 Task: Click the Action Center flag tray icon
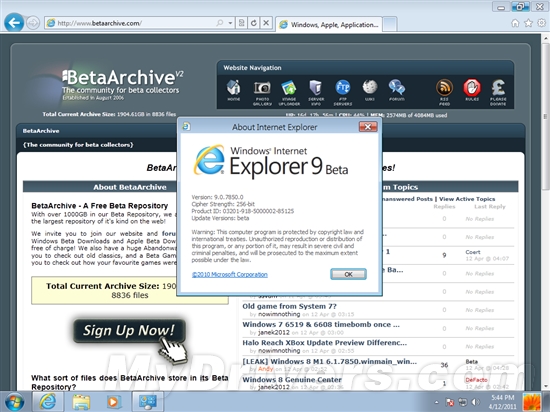coord(450,402)
